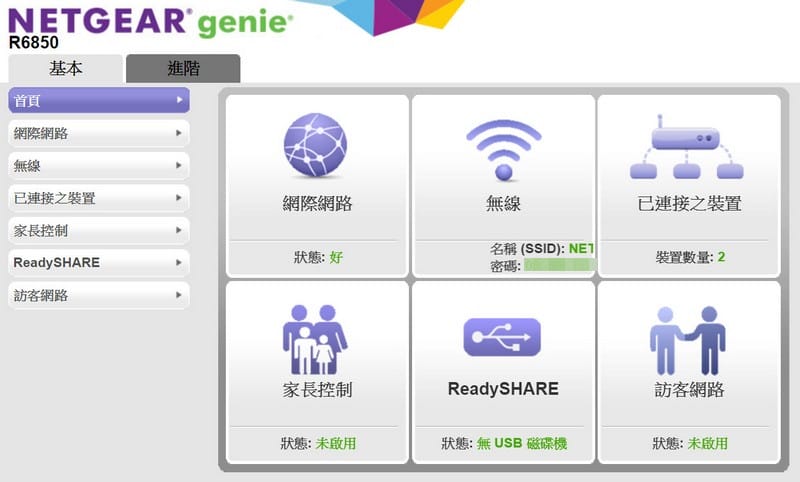Click the parental controls family icon
The height and width of the screenshot is (482, 800).
[315, 340]
